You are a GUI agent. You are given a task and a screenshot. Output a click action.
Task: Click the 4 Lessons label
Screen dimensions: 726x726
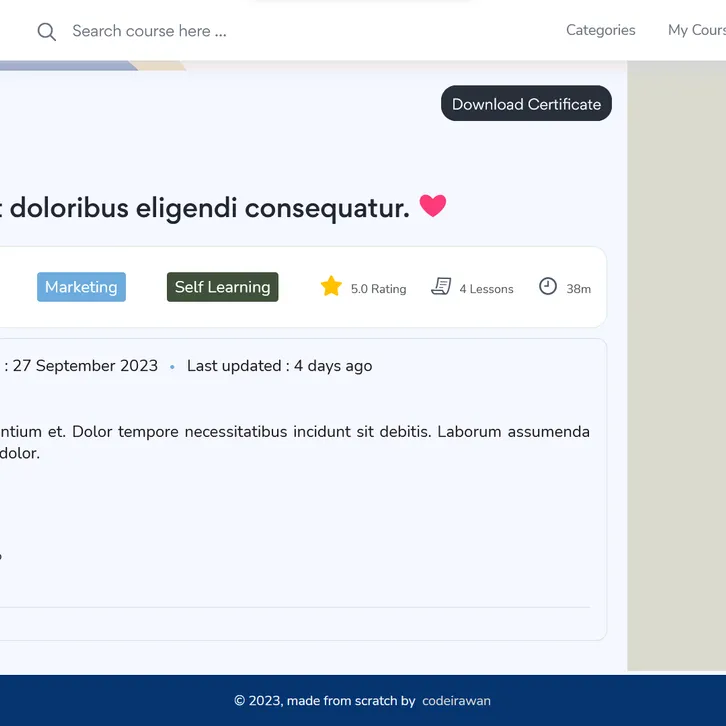[x=486, y=289]
